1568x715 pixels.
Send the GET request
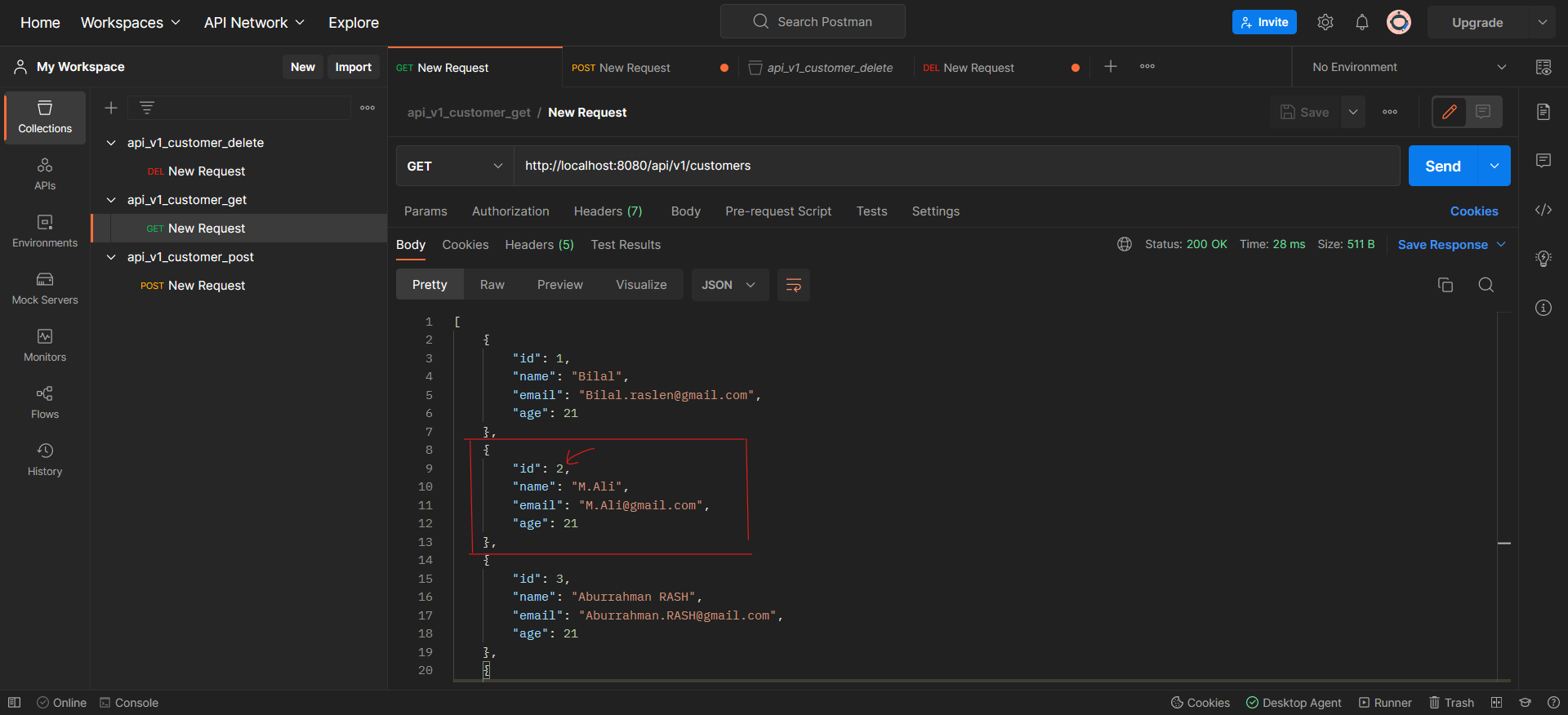[x=1443, y=166]
